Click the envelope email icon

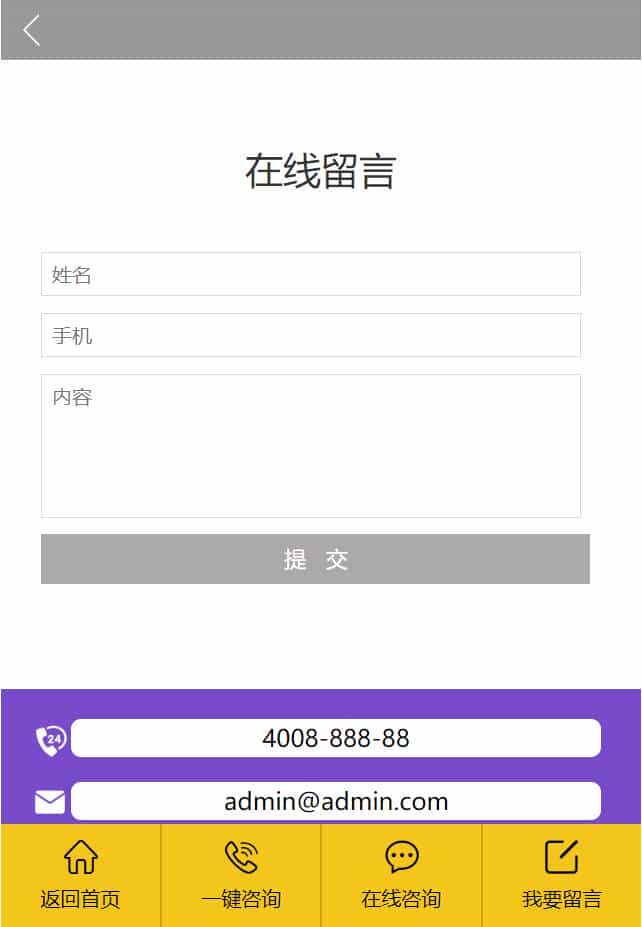50,802
